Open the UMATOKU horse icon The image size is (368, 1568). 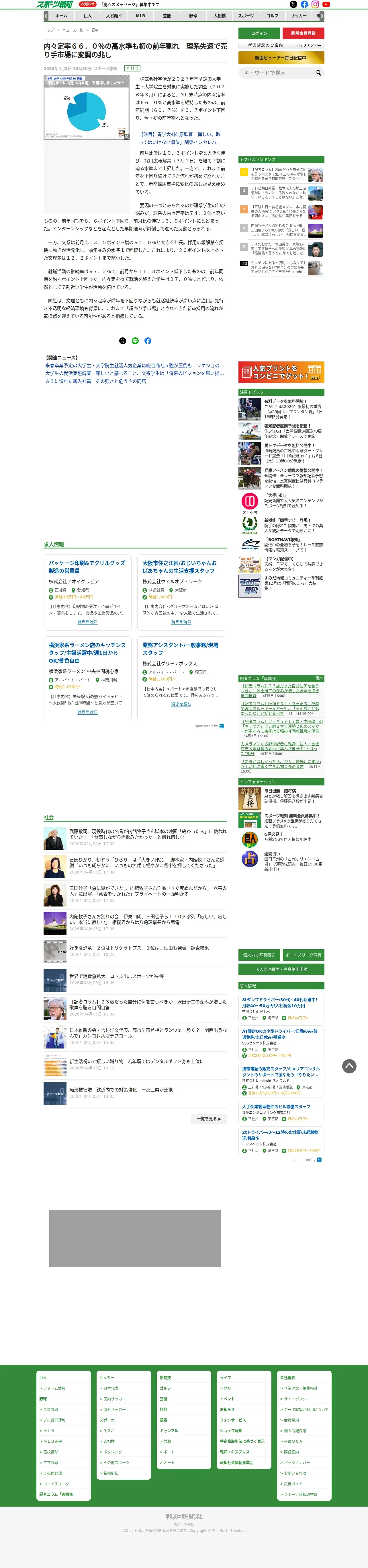(x=249, y=525)
